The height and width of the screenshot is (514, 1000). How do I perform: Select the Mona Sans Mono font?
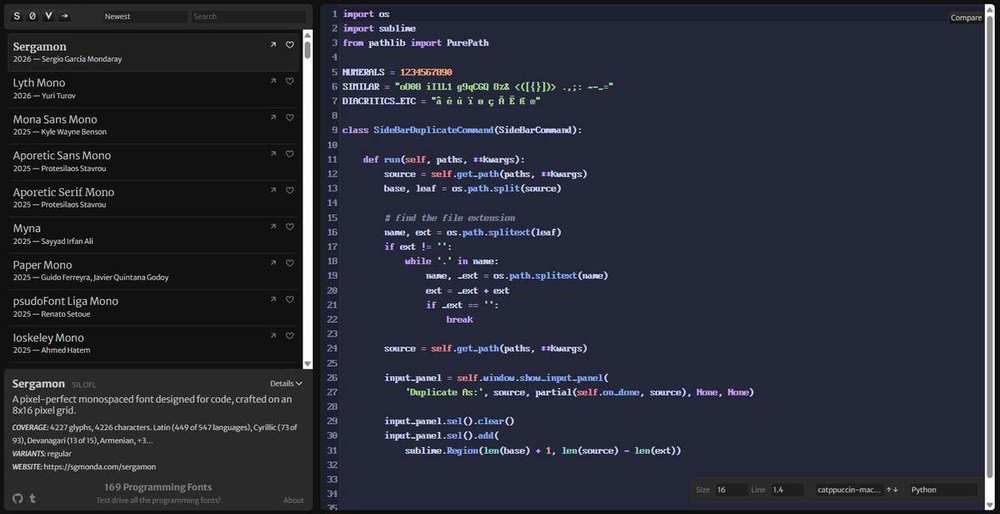153,125
